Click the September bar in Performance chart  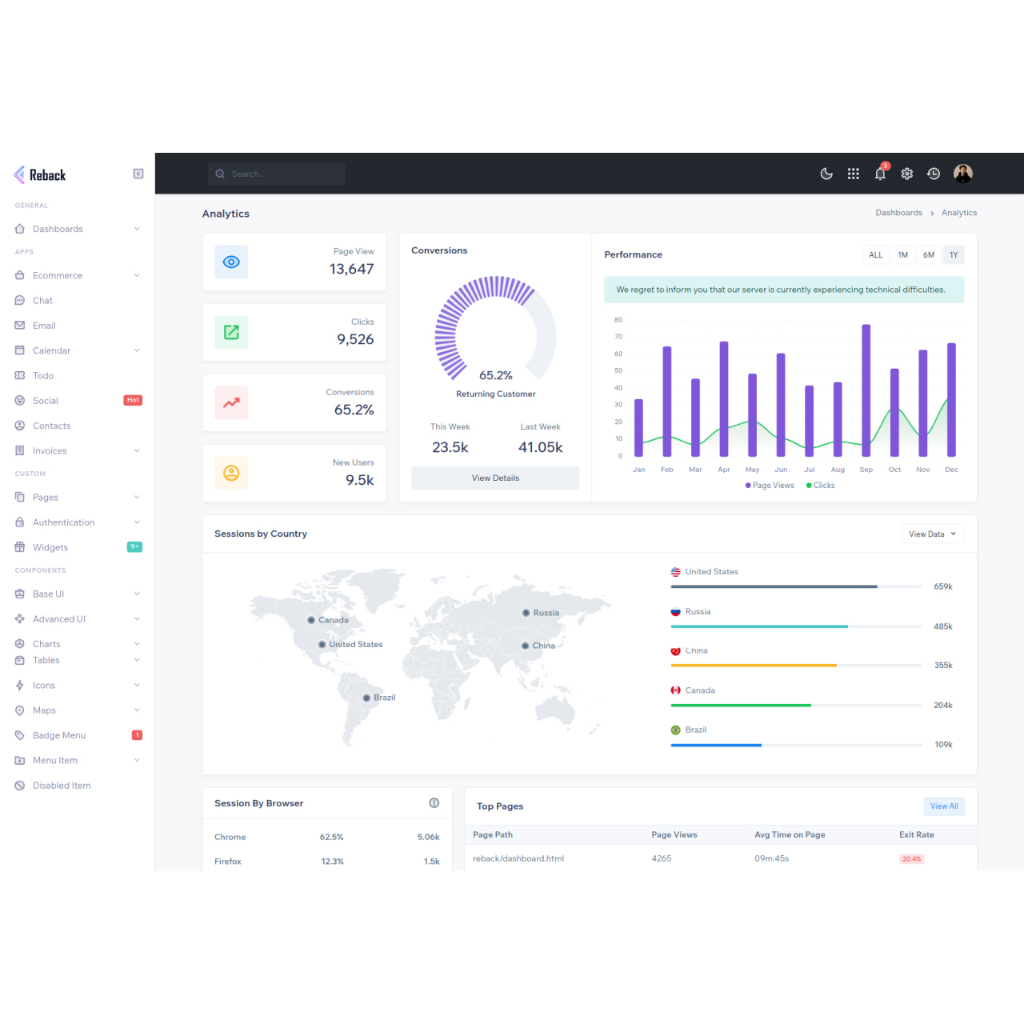coord(866,391)
